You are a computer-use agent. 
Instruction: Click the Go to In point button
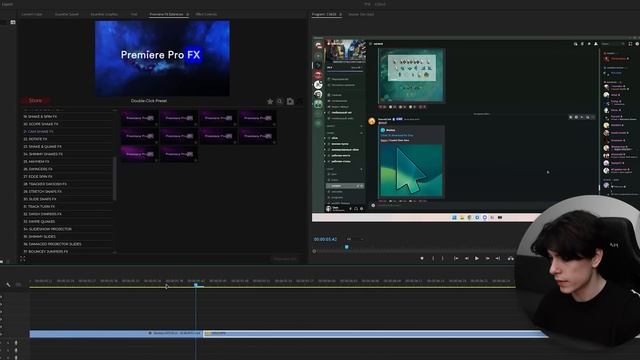(x=456, y=258)
